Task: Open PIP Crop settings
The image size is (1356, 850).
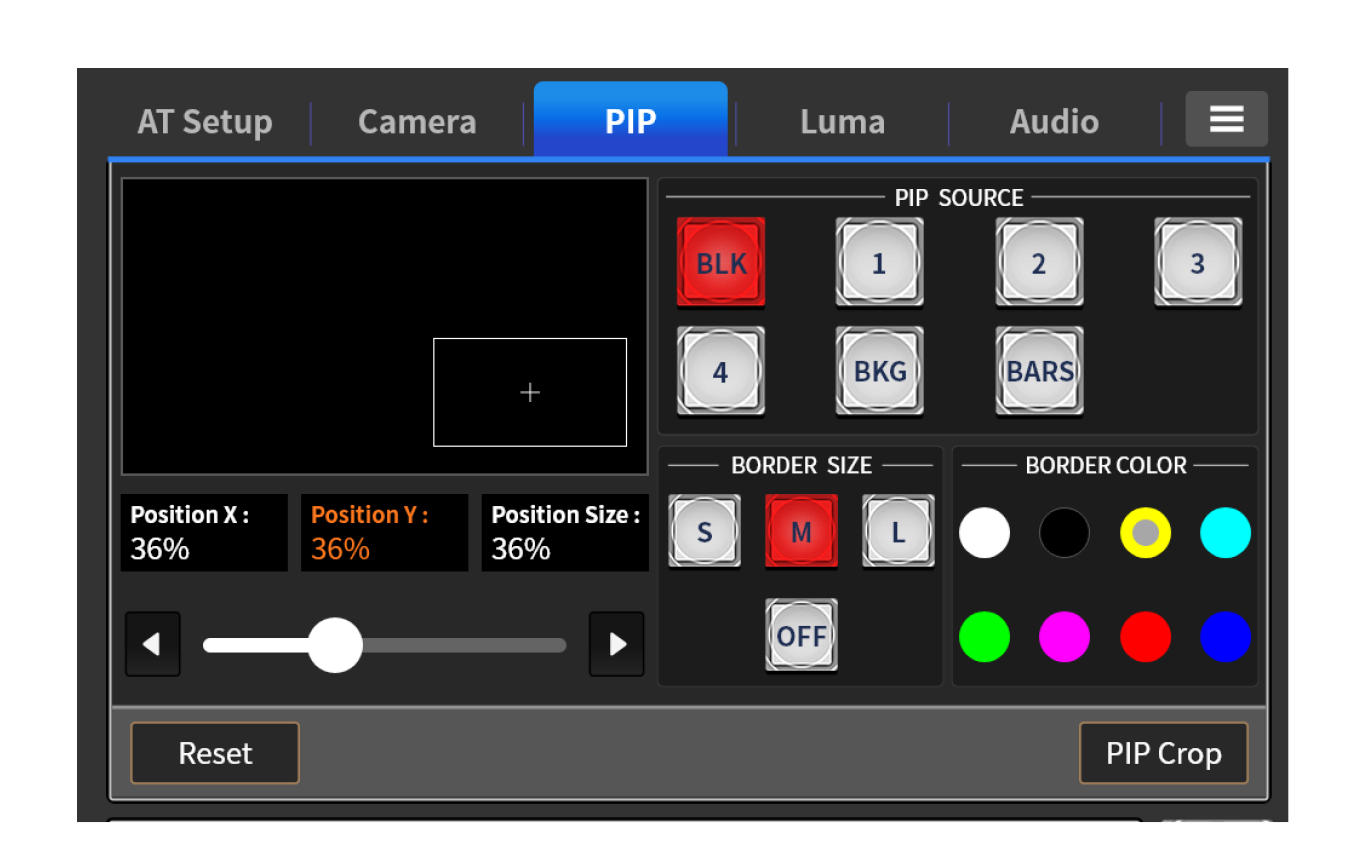Action: (1163, 753)
